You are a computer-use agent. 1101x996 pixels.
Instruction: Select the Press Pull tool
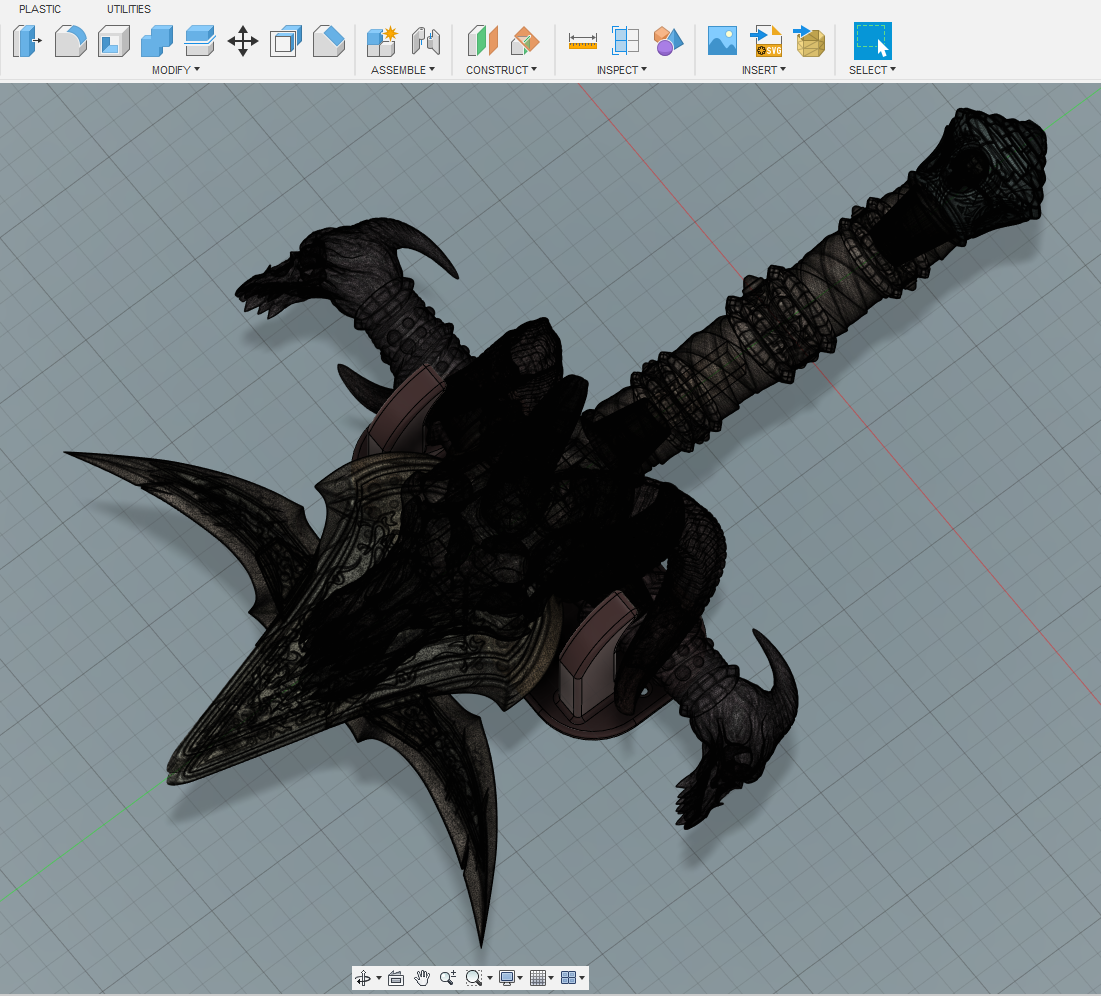[27, 41]
